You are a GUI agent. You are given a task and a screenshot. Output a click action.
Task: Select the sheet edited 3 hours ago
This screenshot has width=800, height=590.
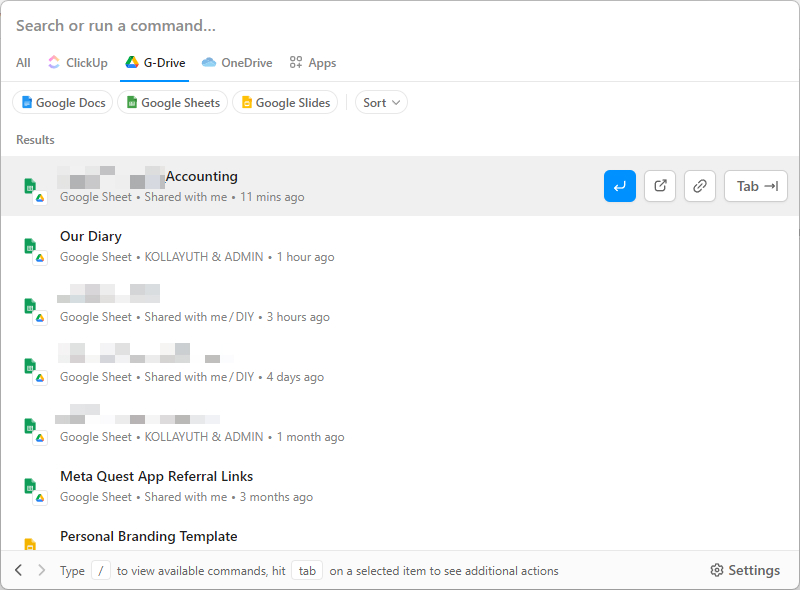[400, 306]
